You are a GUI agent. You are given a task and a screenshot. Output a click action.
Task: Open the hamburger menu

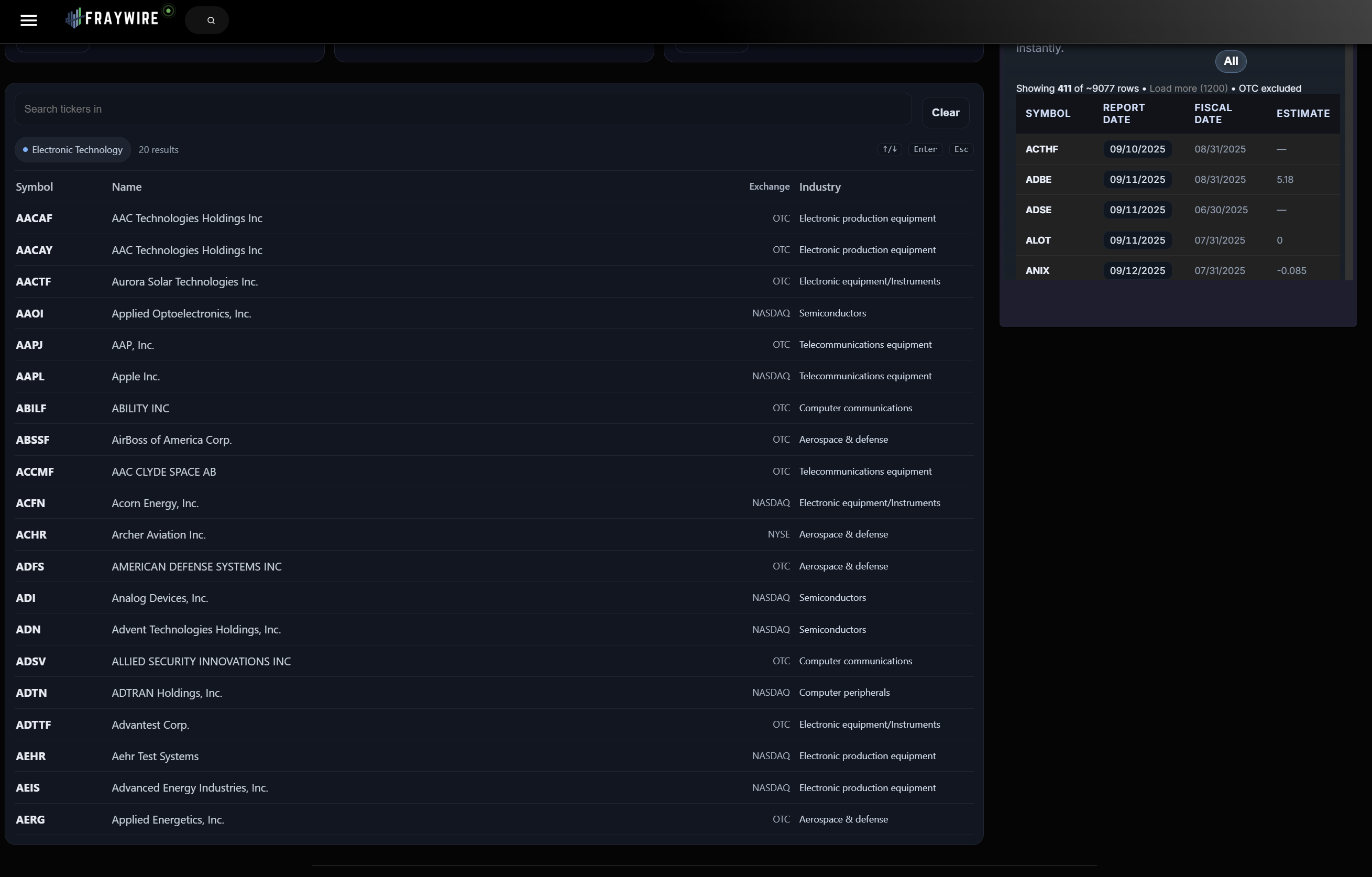click(x=28, y=20)
